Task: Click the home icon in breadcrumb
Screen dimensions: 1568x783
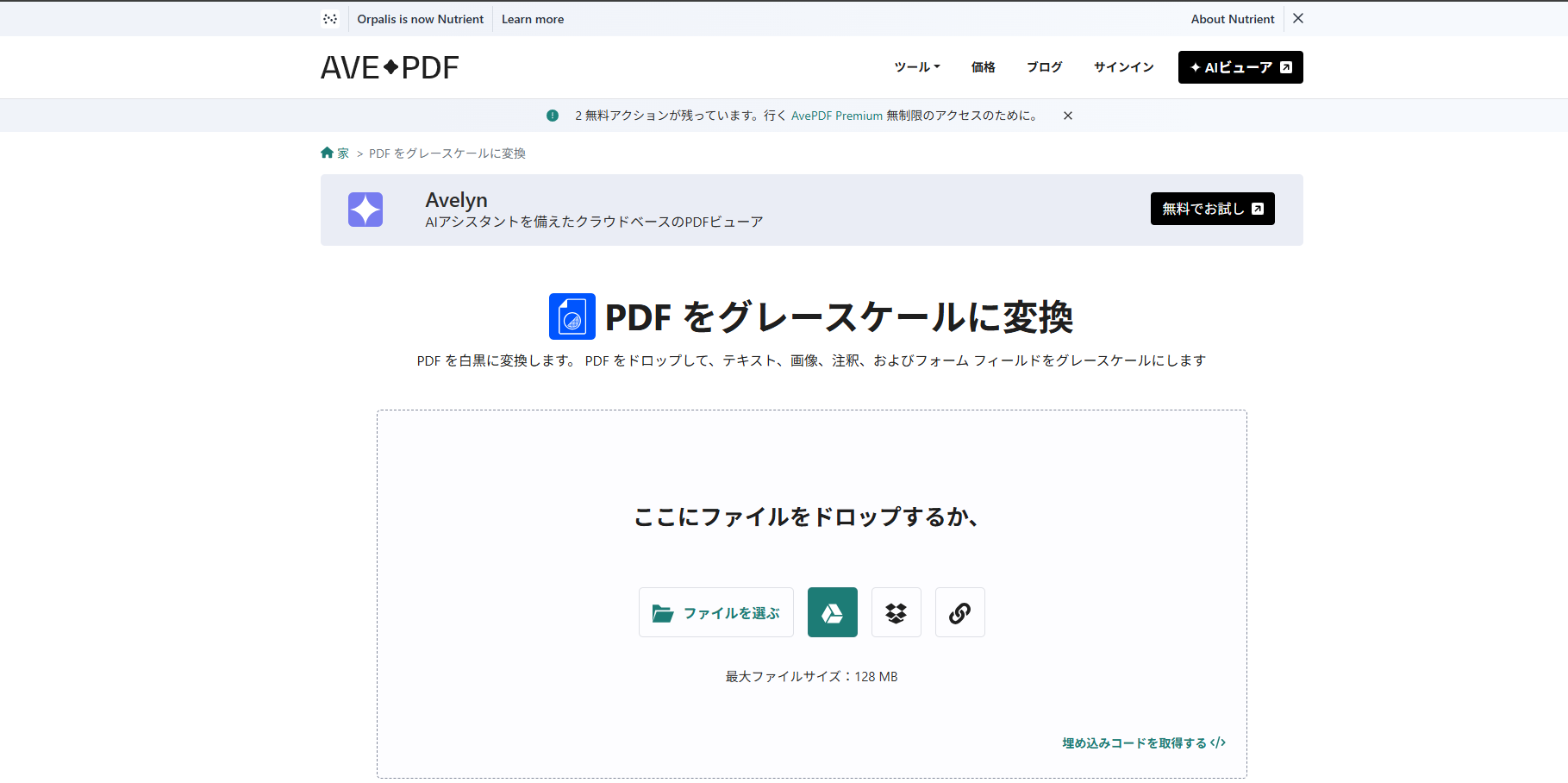Action: coord(327,153)
